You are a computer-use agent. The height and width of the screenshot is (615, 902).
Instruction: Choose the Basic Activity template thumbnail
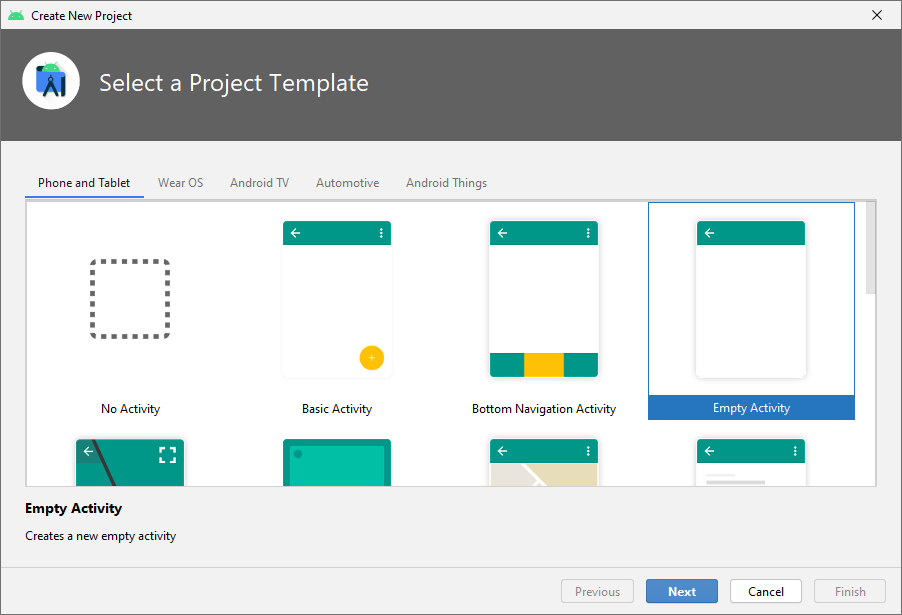pyautogui.click(x=337, y=299)
